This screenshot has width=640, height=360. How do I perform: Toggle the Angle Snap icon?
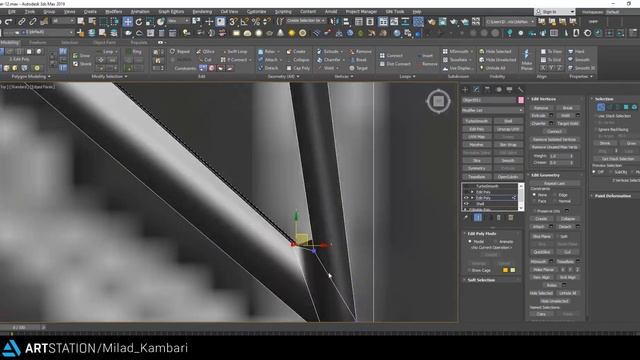tap(244, 22)
